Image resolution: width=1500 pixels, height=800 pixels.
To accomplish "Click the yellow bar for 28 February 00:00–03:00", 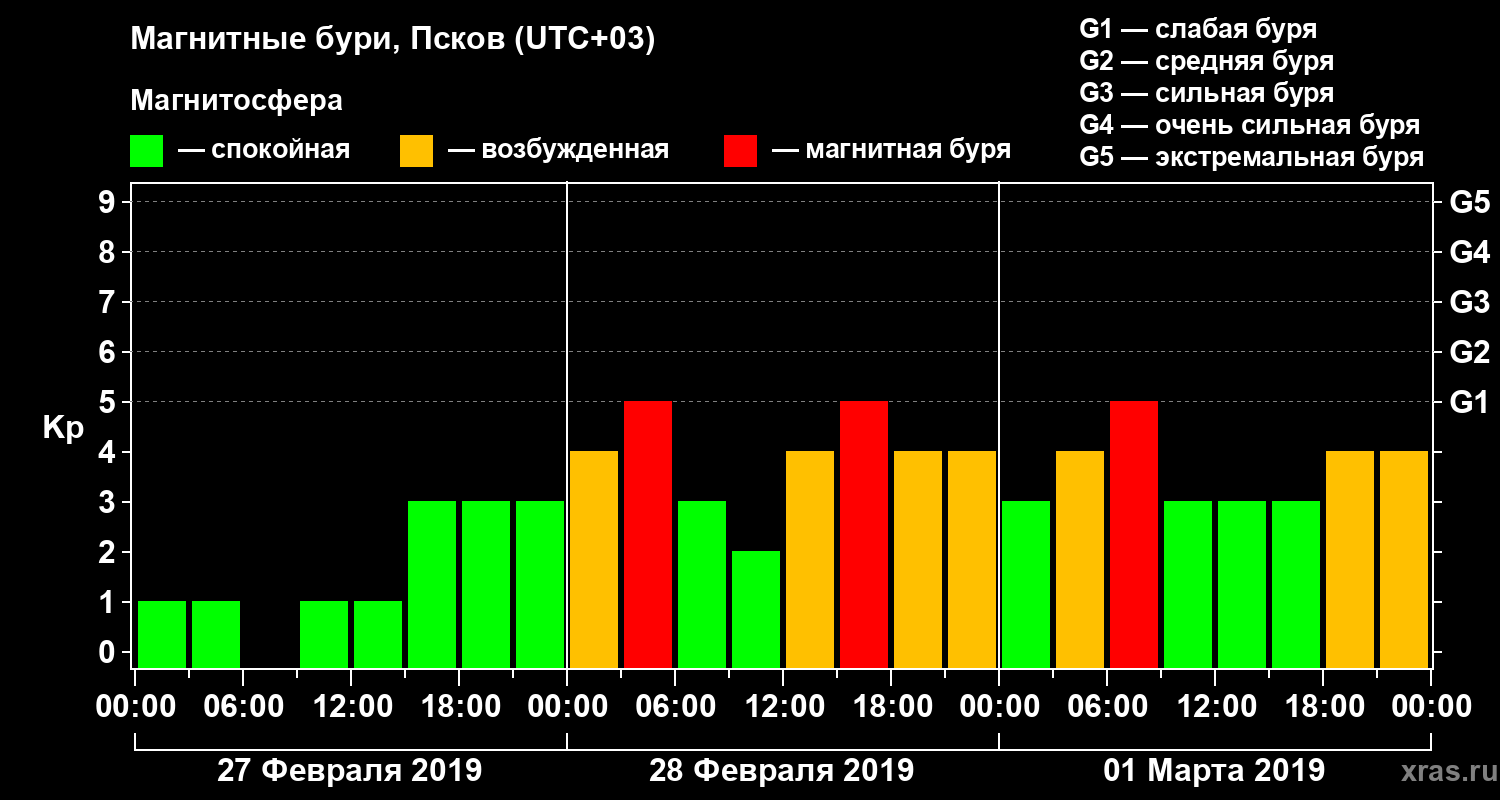I will (594, 560).
